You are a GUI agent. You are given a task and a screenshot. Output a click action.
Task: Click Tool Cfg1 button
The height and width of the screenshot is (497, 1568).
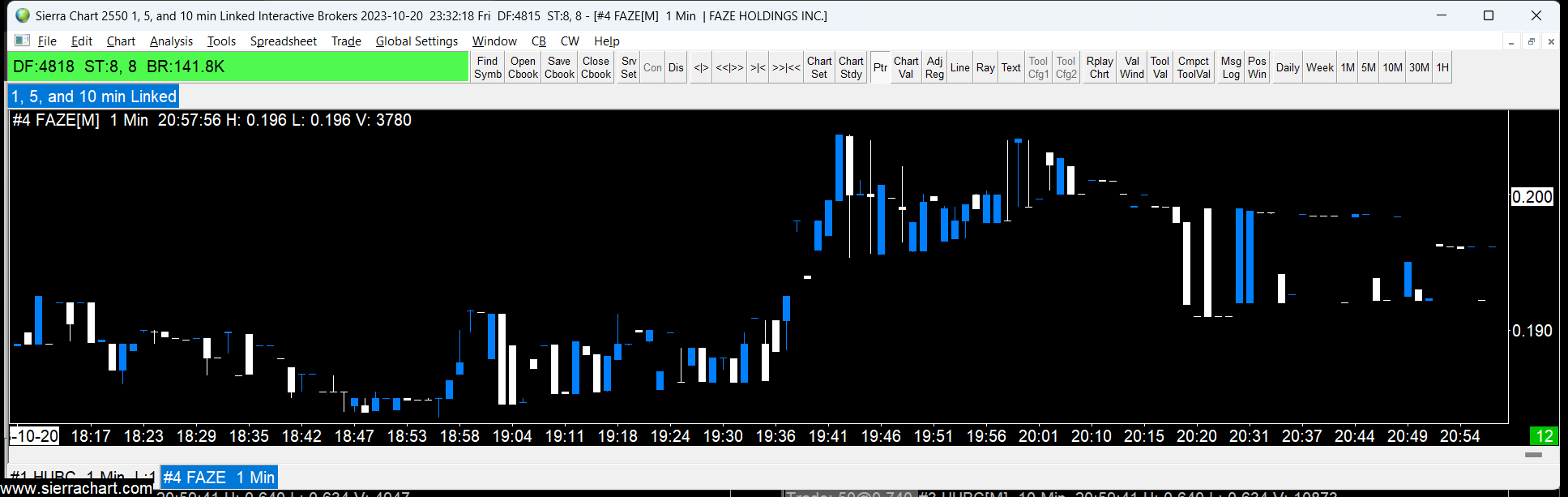[x=1038, y=67]
